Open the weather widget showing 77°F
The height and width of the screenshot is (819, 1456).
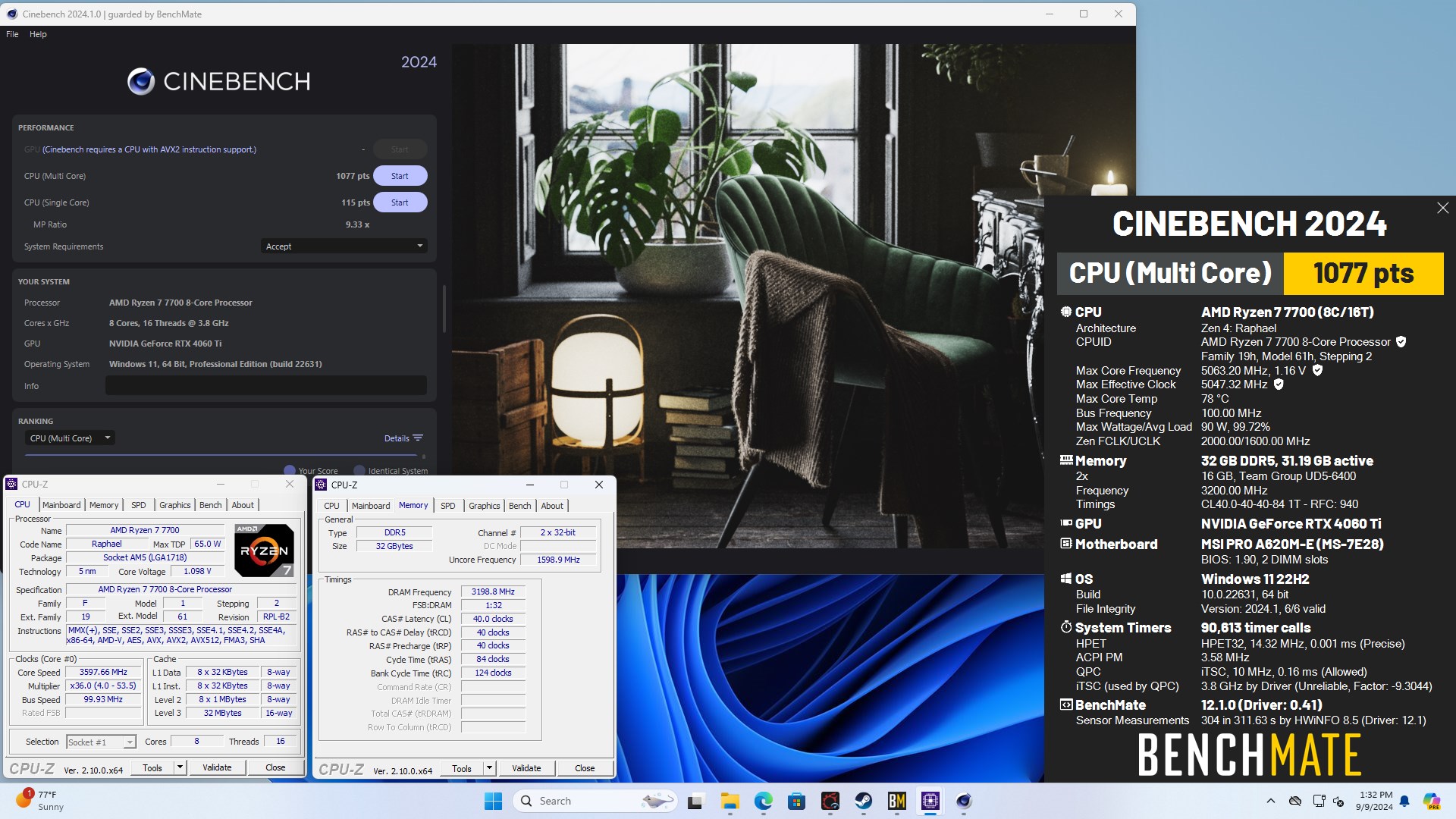pyautogui.click(x=40, y=801)
